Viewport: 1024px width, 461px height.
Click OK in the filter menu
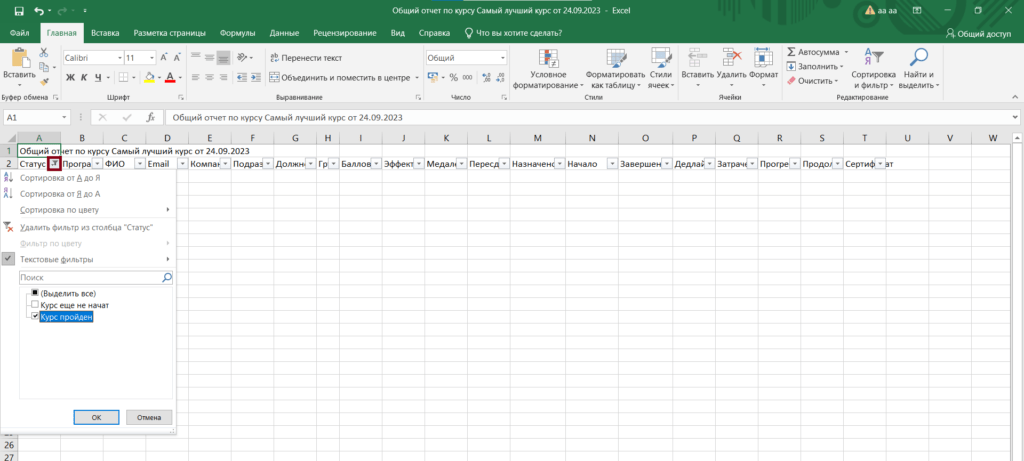tap(96, 417)
